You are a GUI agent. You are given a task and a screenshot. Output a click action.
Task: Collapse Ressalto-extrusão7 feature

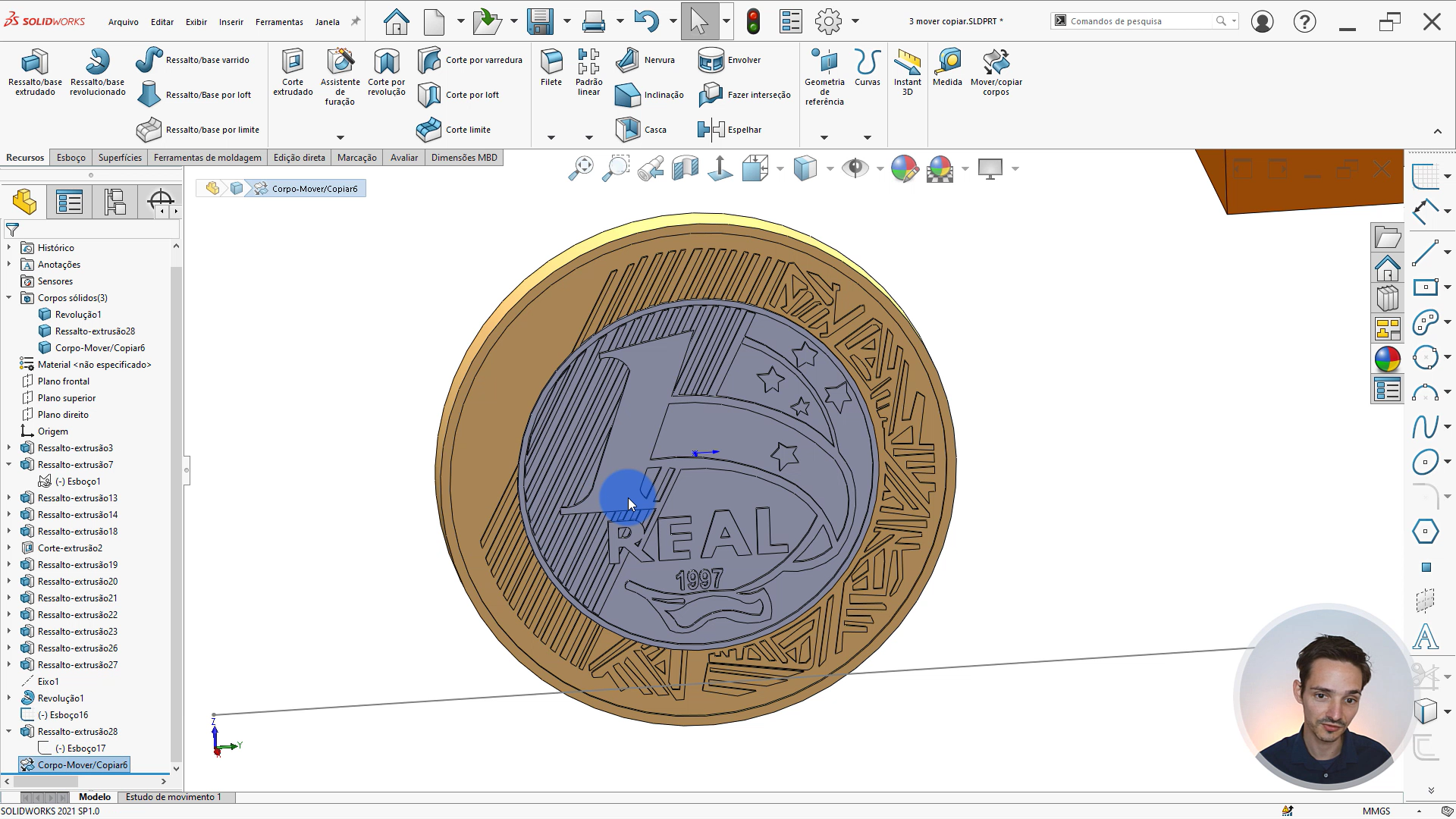pos(9,464)
